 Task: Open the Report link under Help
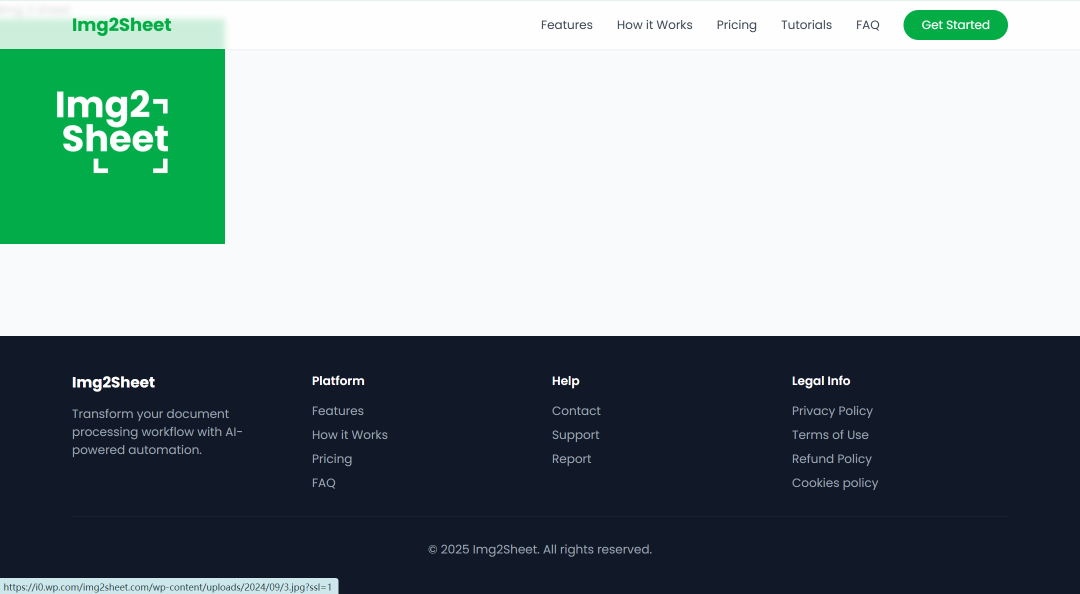point(571,459)
